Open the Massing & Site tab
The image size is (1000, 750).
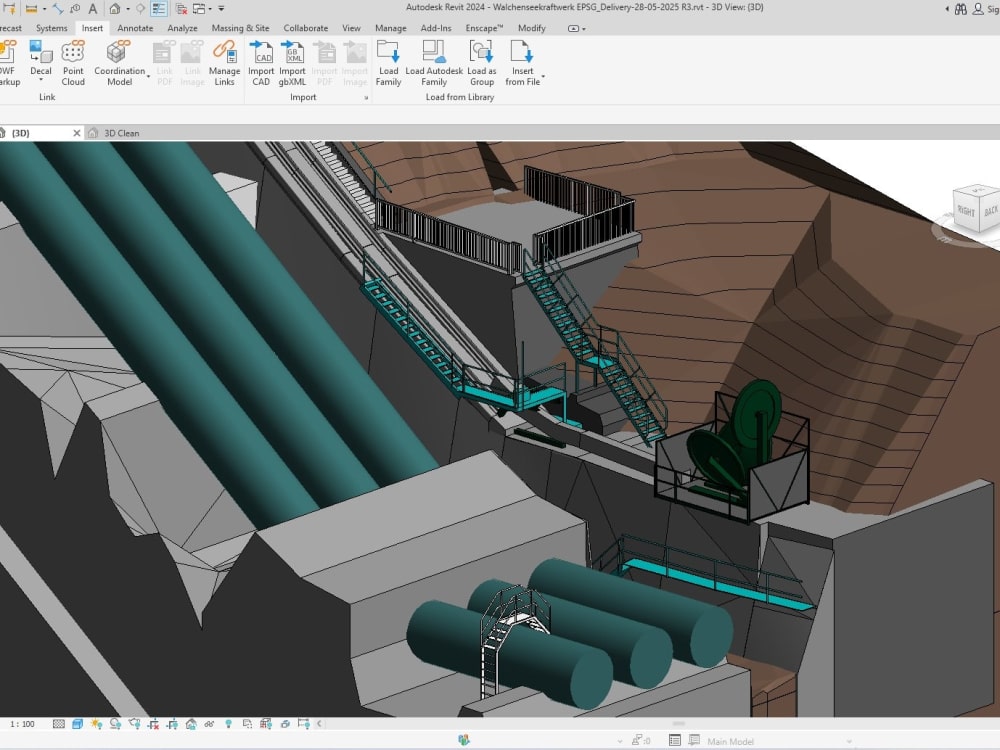click(x=240, y=28)
